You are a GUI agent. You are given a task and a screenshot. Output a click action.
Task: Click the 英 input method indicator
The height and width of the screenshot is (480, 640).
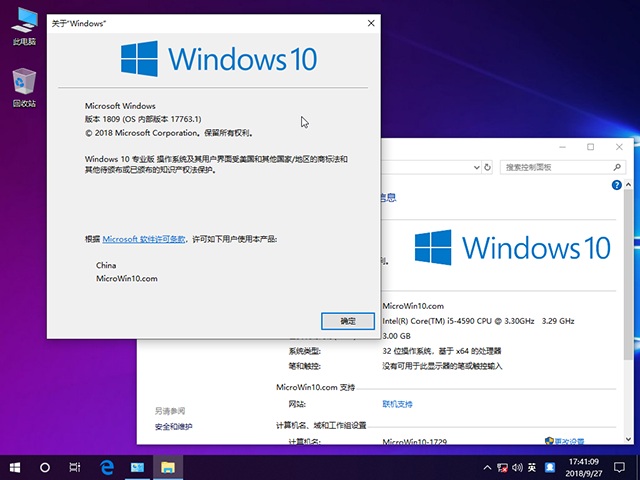(532, 466)
